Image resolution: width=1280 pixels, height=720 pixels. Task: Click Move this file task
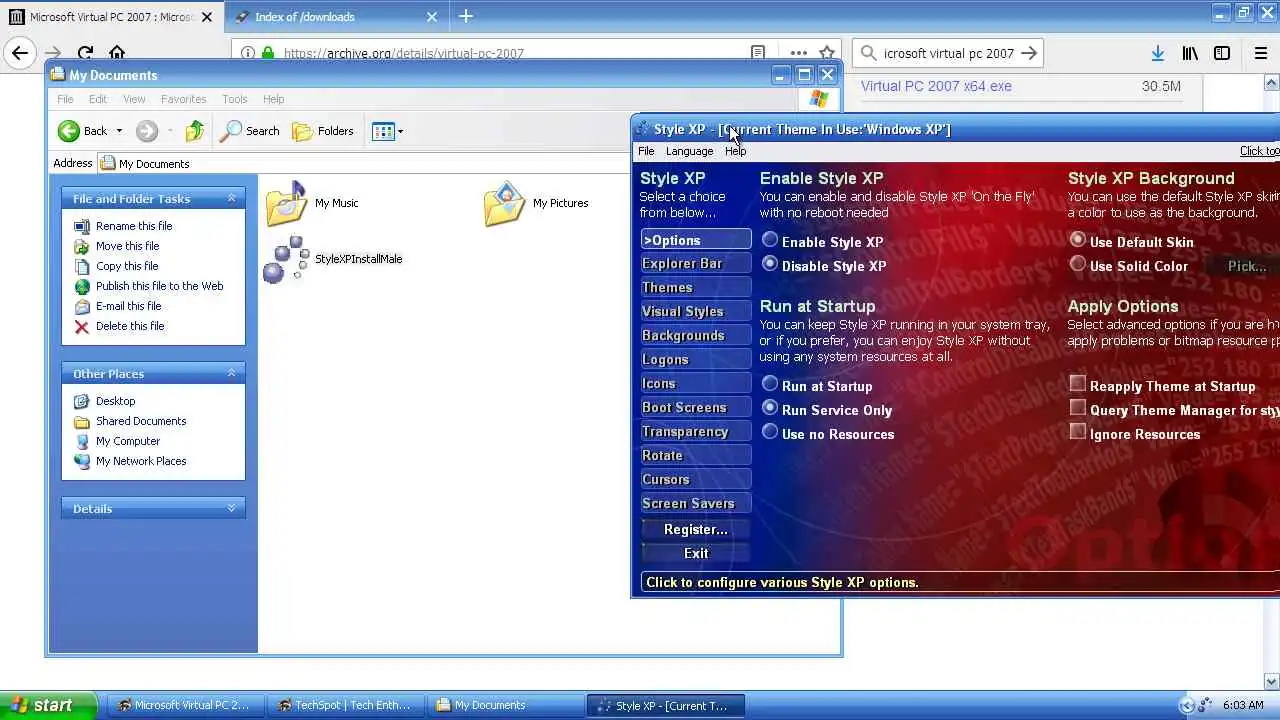(x=127, y=246)
